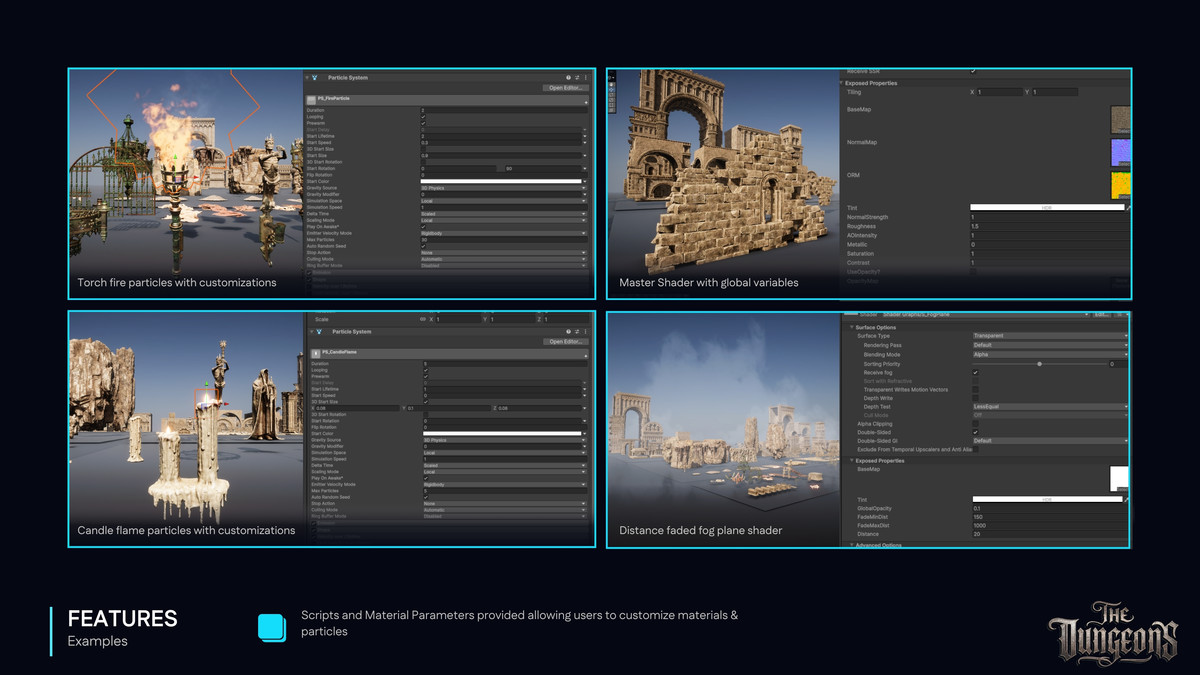Click the help icon in the torch Particle System header
The width and height of the screenshot is (1200, 675).
click(x=568, y=77)
